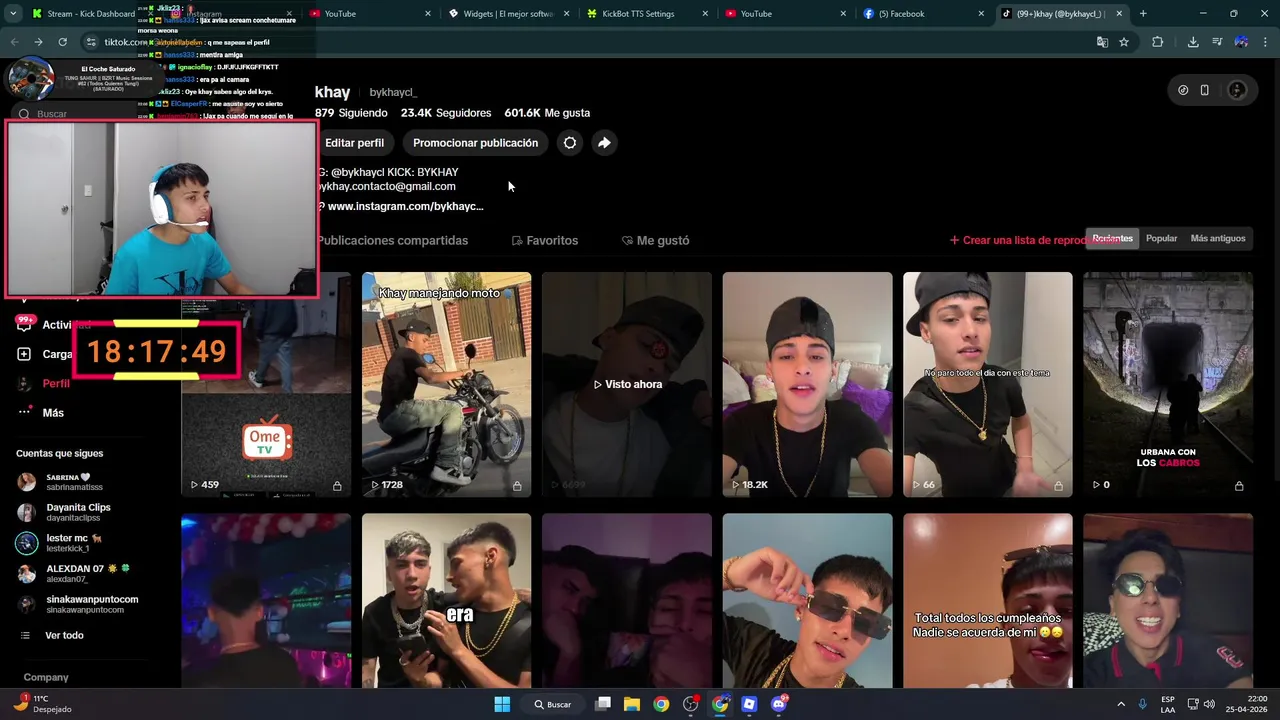This screenshot has height=720, width=1280.
Task: Open 'No paro todo el dia' video
Action: tap(987, 384)
